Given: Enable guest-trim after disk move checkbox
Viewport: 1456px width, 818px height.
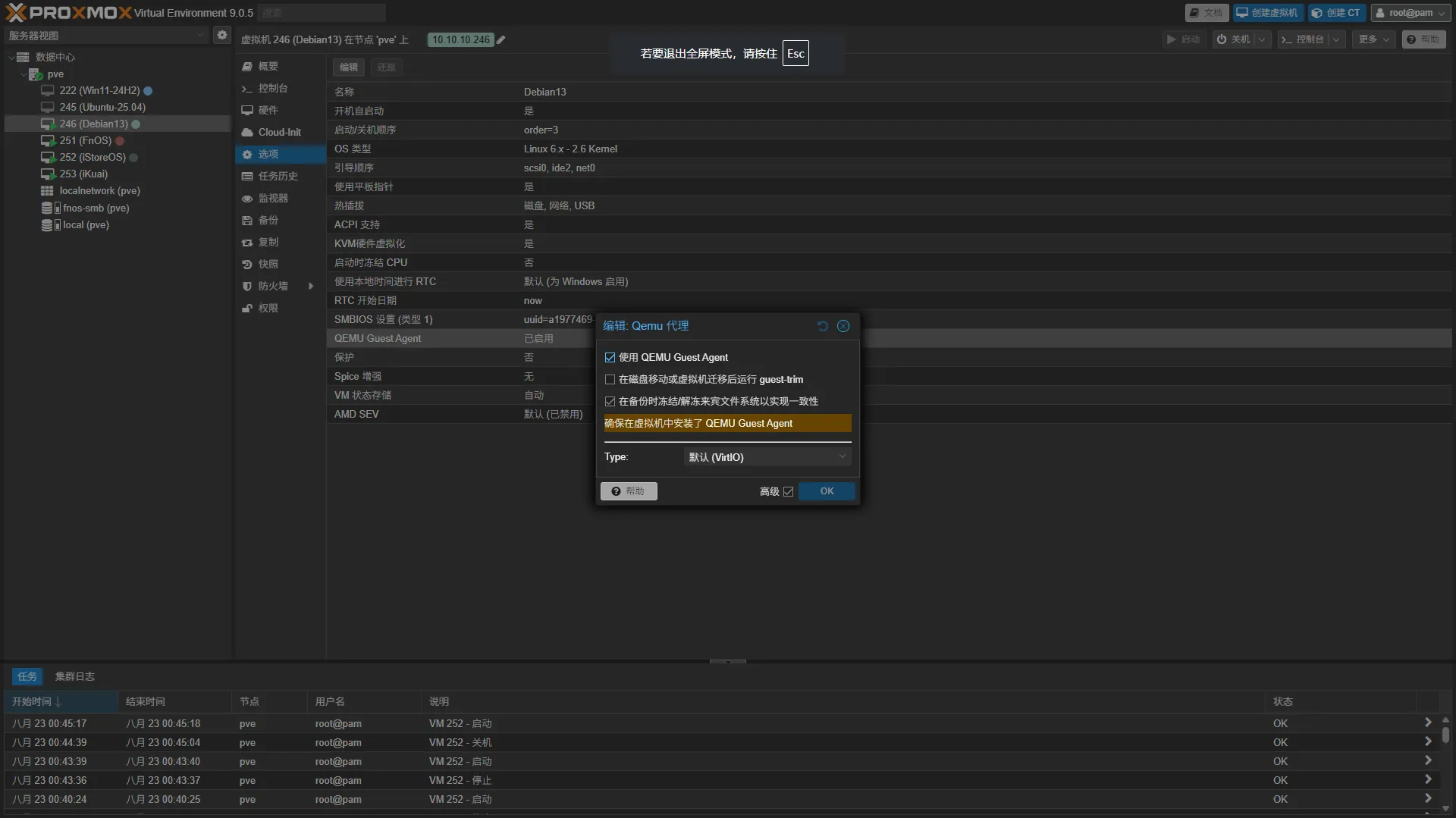Looking at the screenshot, I should (x=610, y=379).
